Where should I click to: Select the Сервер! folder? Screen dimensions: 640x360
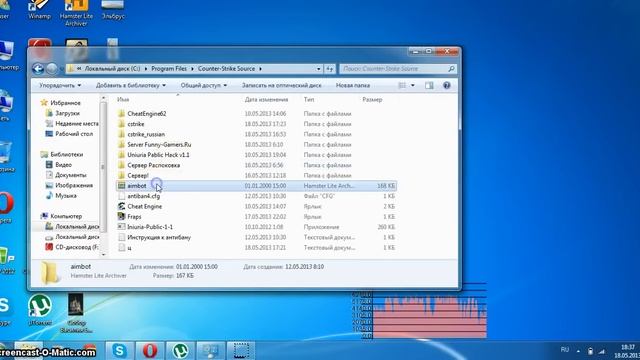click(x=138, y=176)
